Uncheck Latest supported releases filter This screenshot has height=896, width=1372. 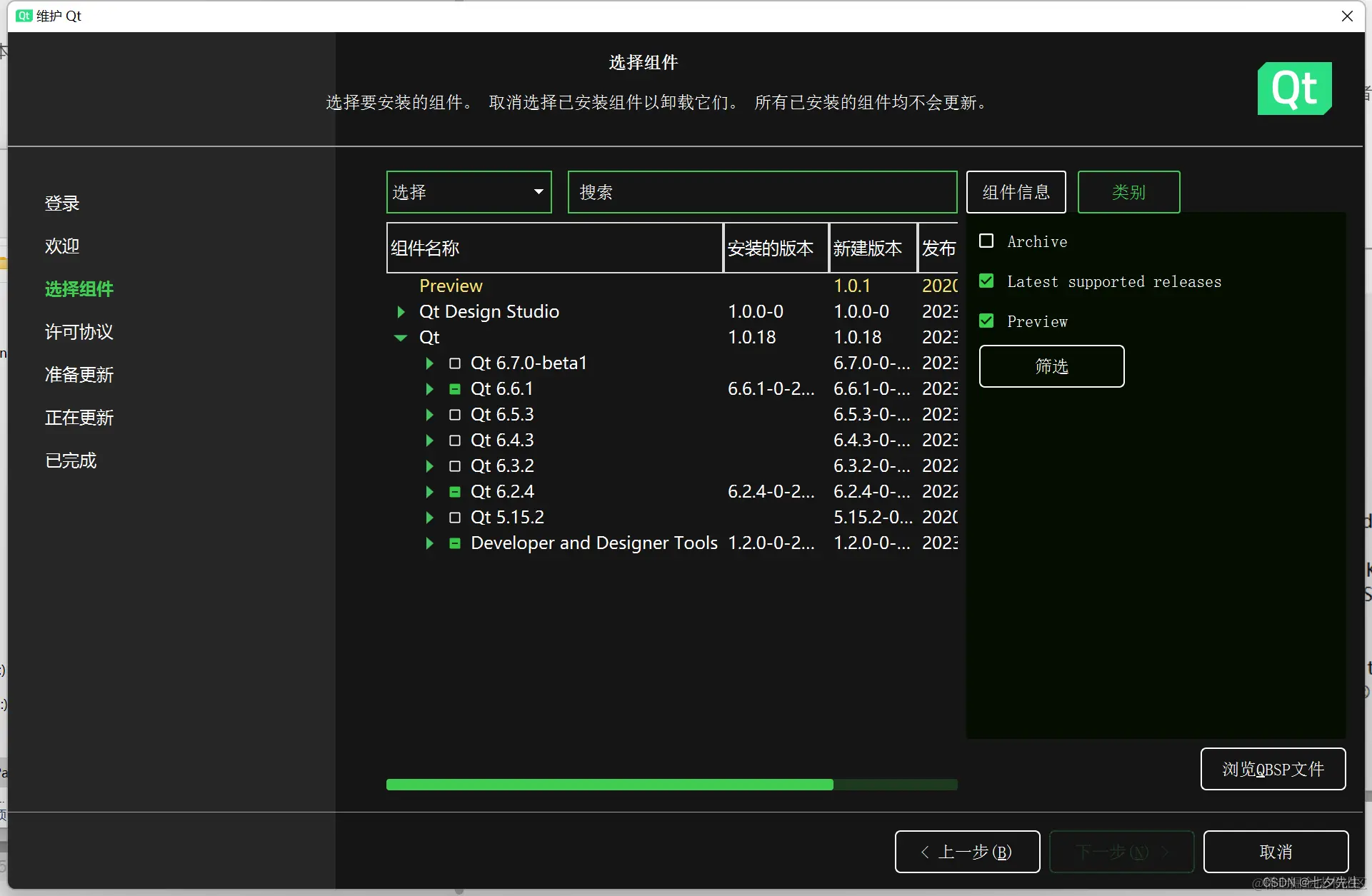tap(986, 281)
